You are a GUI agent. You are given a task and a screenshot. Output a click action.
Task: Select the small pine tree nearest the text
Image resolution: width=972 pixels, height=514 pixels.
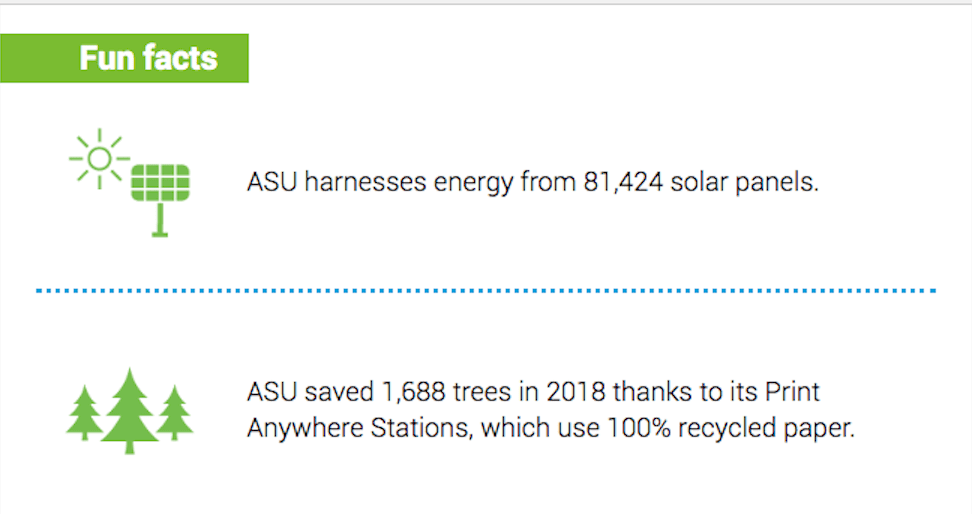pos(175,413)
